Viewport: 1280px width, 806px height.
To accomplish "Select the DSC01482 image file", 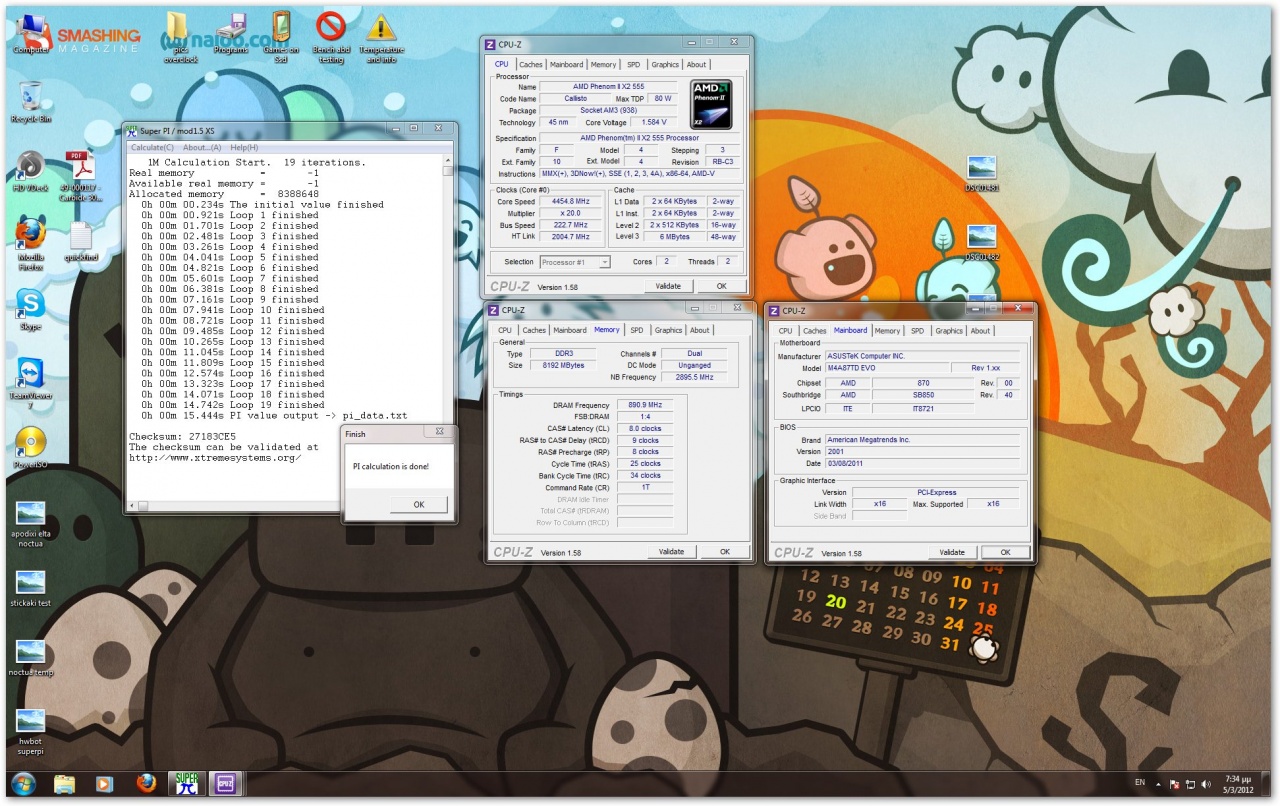I will pos(982,242).
